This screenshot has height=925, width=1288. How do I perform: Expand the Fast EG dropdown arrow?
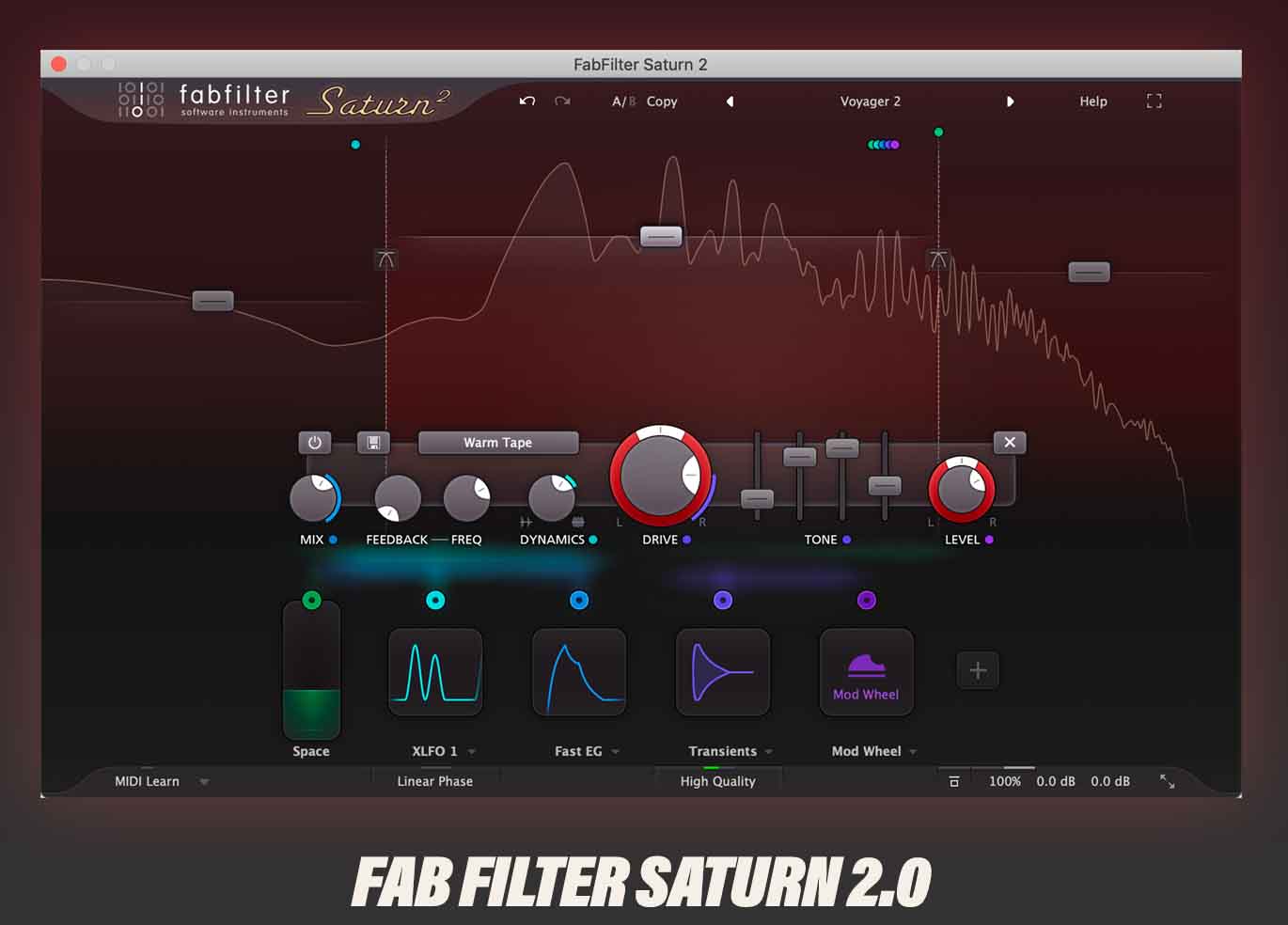[616, 752]
